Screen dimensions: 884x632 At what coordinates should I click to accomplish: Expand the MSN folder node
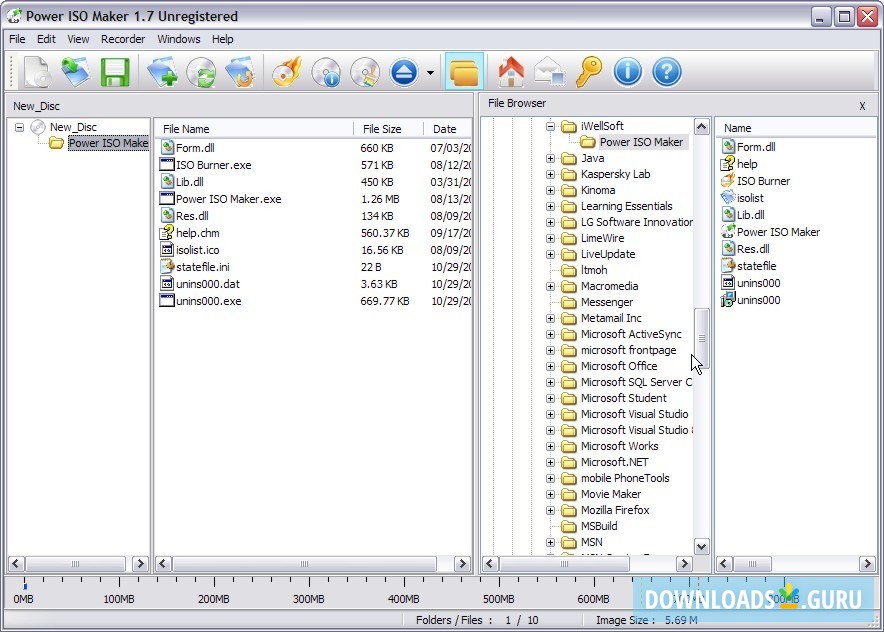(550, 542)
